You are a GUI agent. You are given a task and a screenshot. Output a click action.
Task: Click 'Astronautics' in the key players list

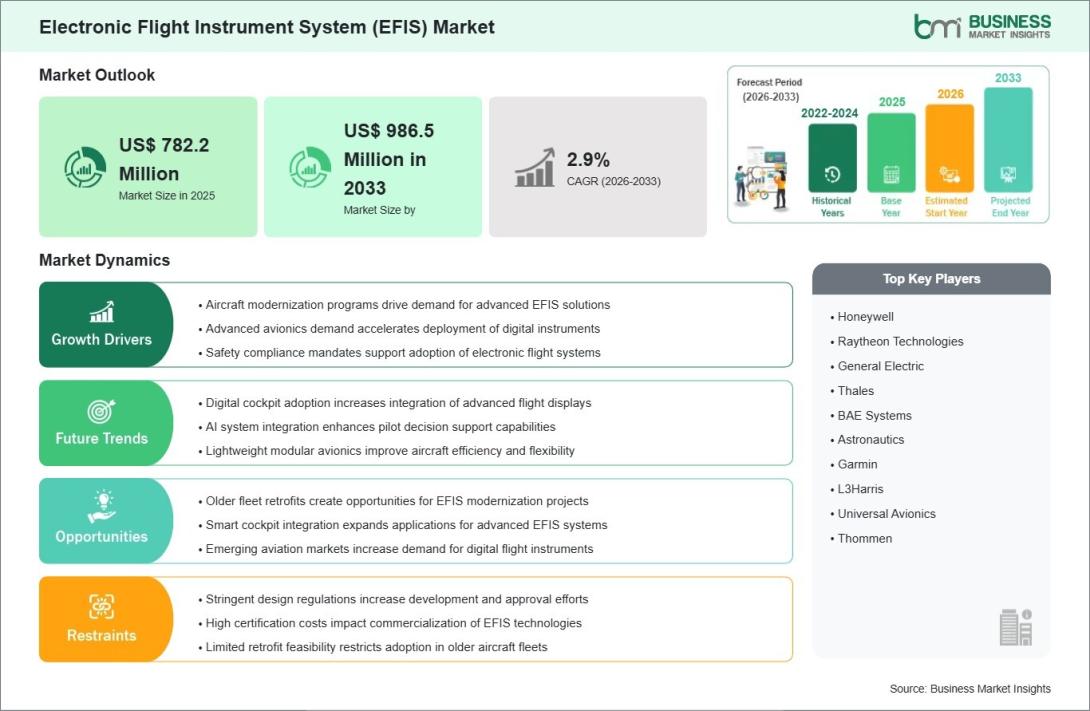[871, 440]
